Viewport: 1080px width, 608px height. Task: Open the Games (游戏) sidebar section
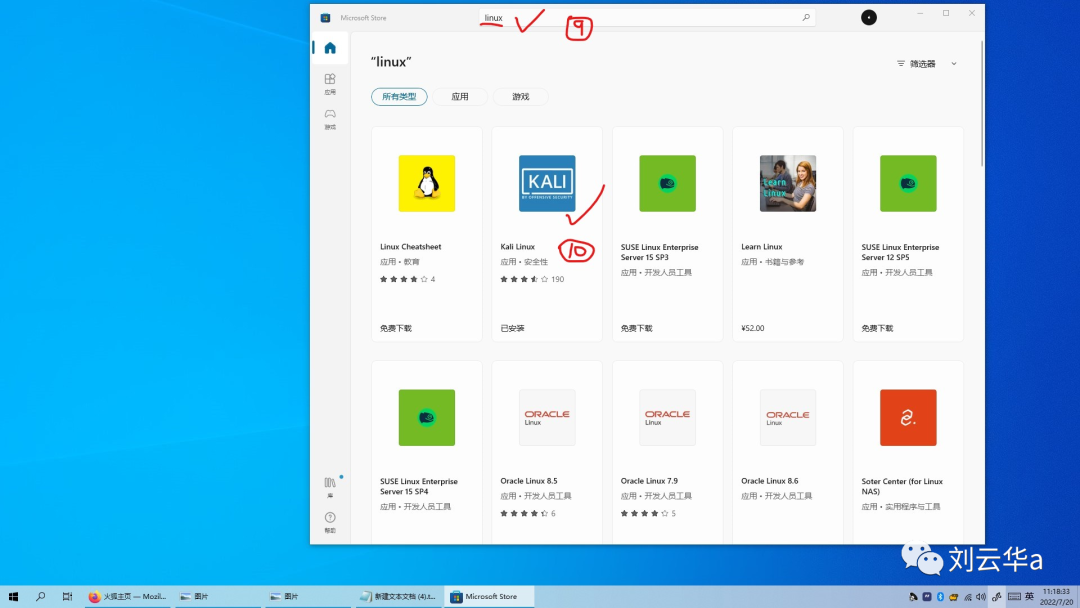point(330,118)
